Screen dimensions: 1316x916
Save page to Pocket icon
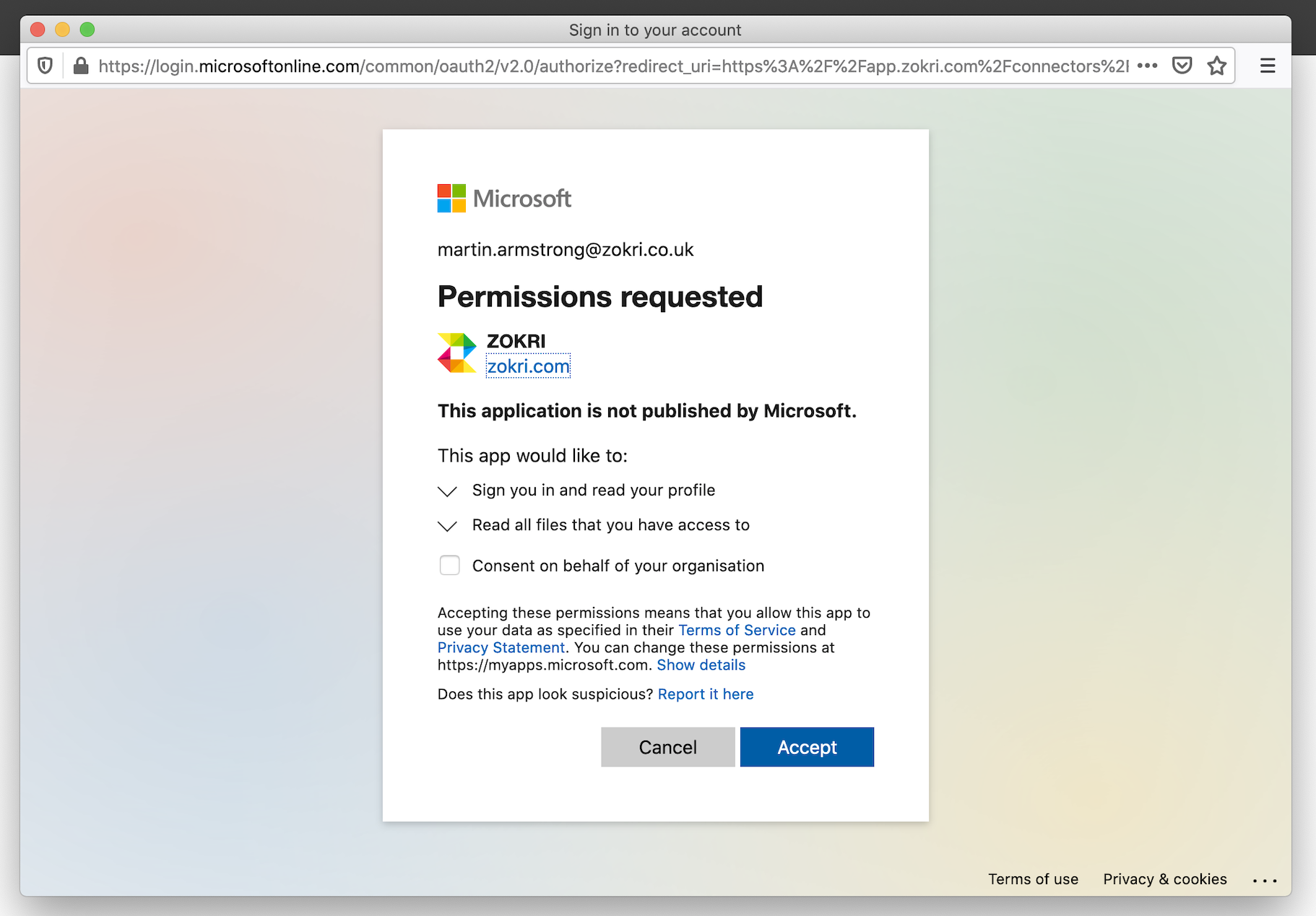(1182, 66)
